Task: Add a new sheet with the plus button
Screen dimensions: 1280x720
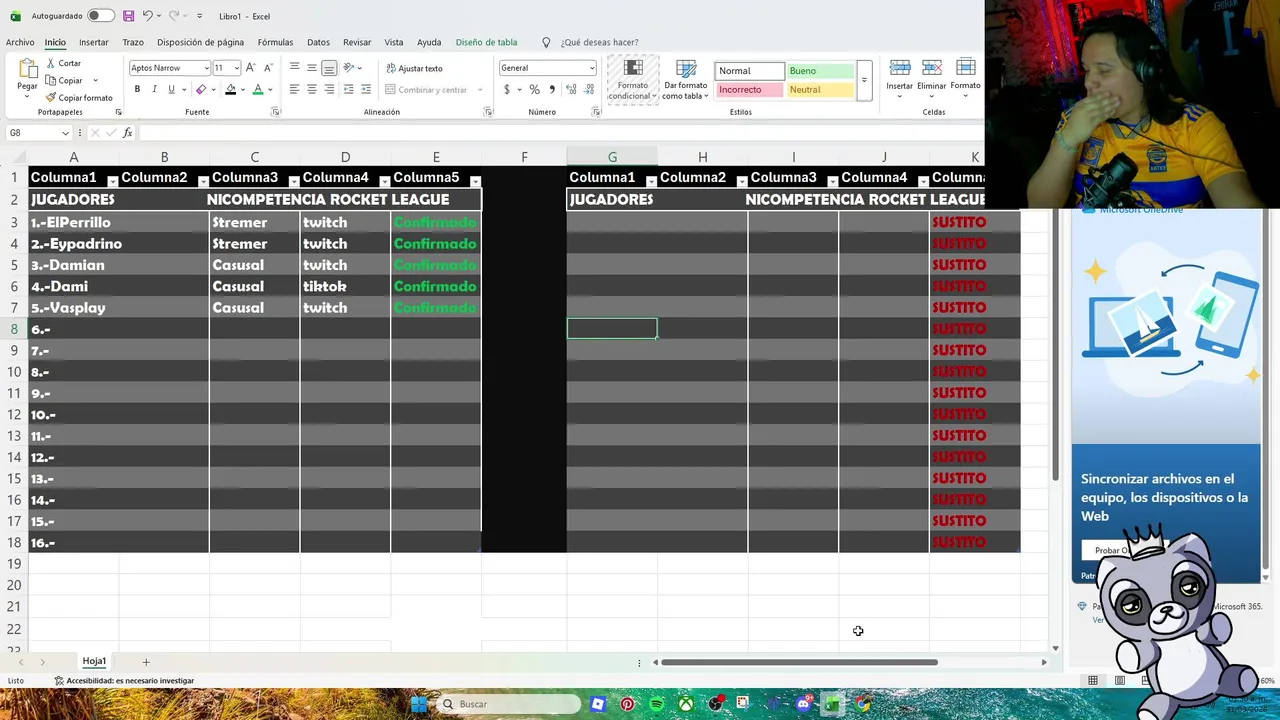Action: tap(145, 661)
